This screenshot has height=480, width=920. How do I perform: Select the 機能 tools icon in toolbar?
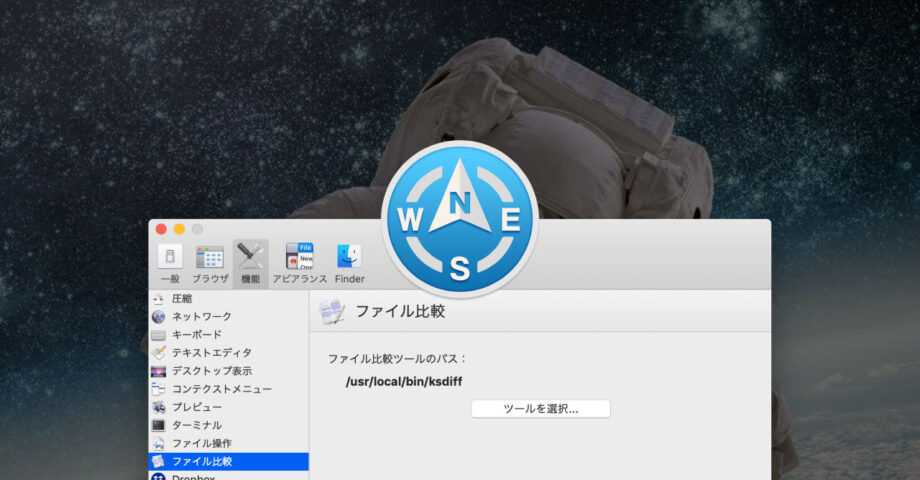click(x=250, y=263)
